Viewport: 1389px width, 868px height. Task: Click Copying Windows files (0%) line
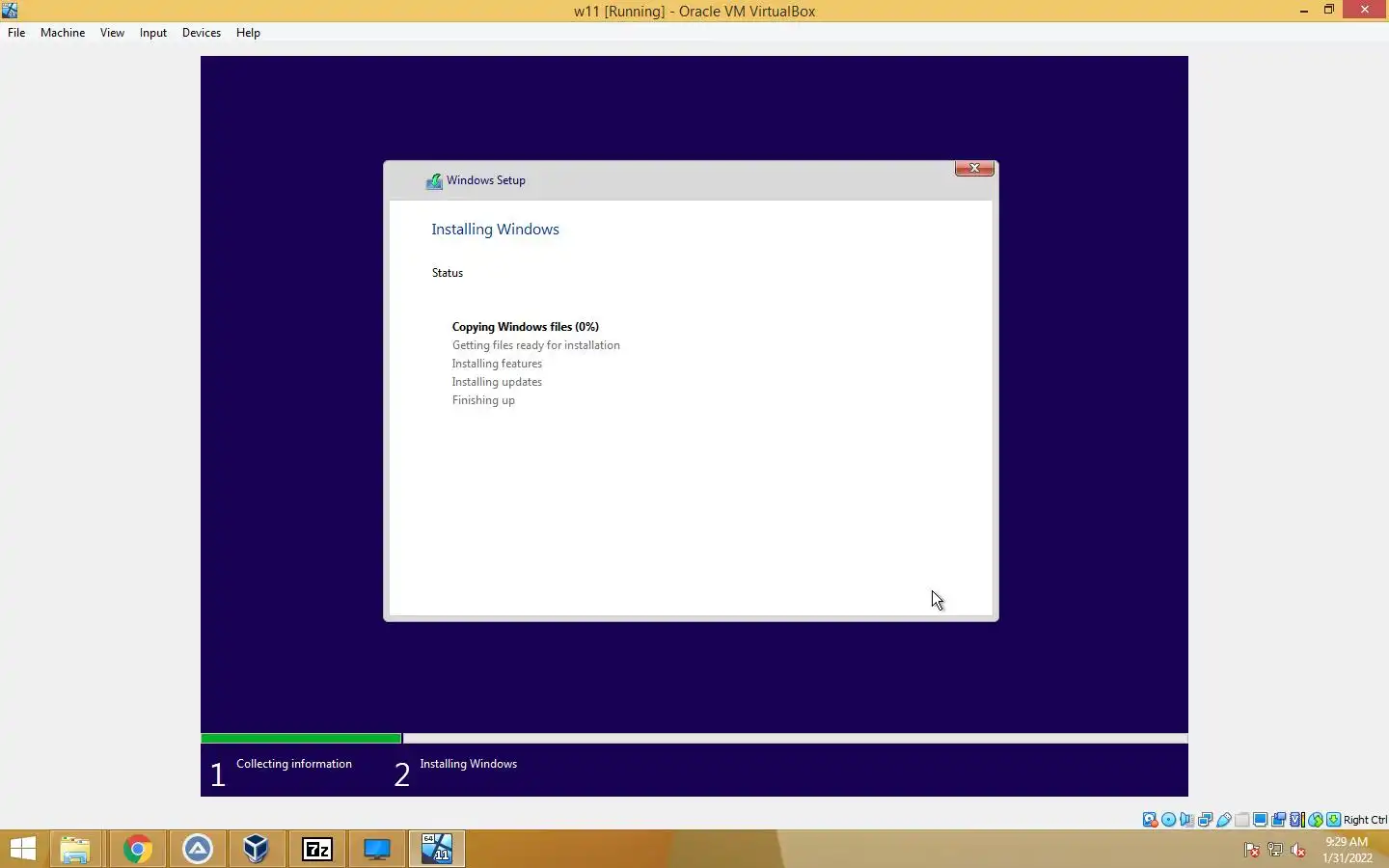tap(526, 327)
